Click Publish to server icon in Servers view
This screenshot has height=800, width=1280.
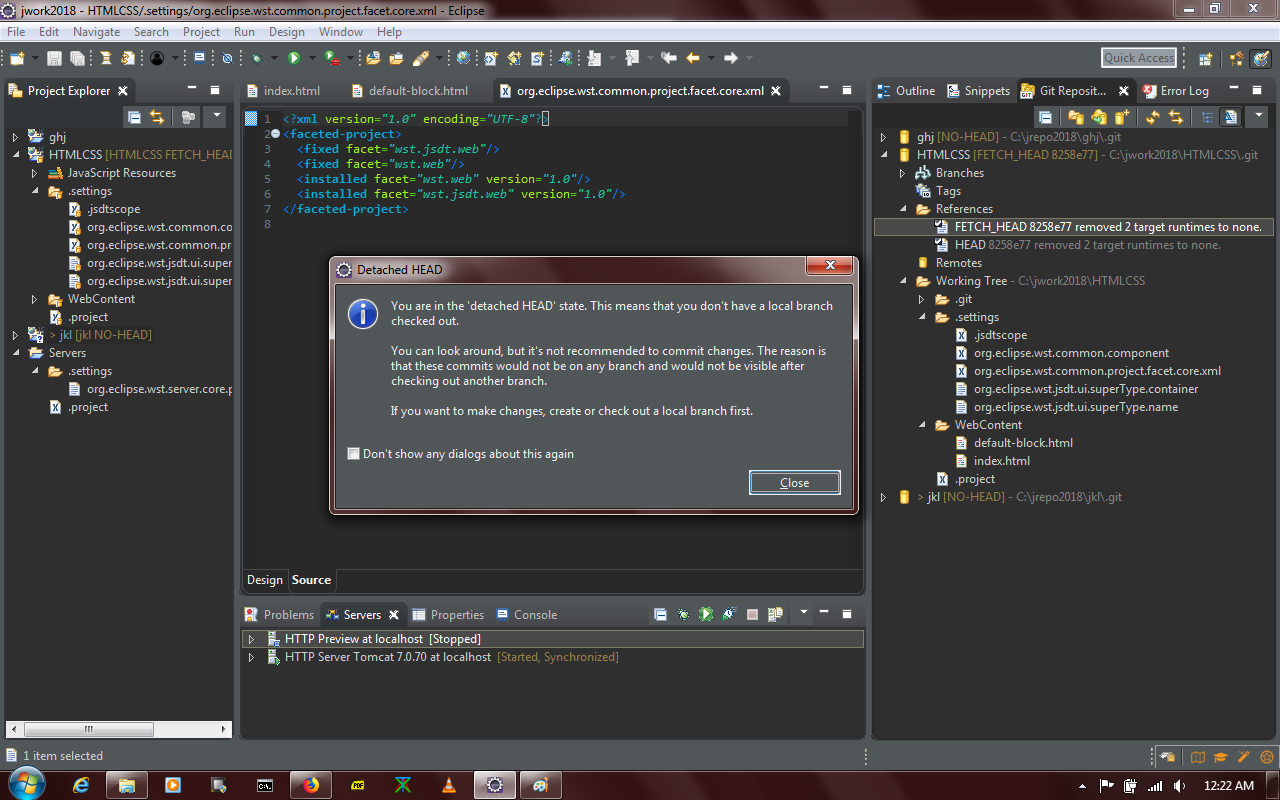(775, 614)
